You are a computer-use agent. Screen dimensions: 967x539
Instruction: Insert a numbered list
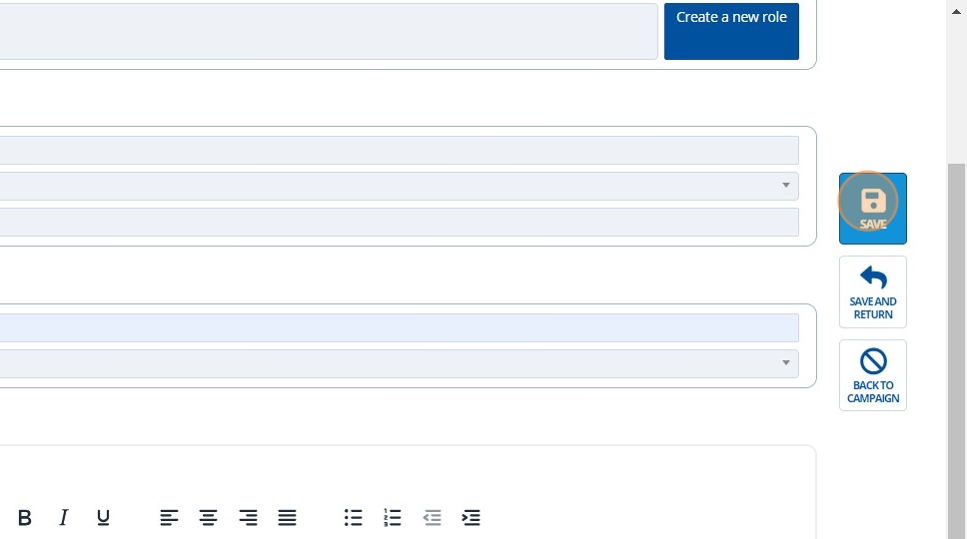392,517
